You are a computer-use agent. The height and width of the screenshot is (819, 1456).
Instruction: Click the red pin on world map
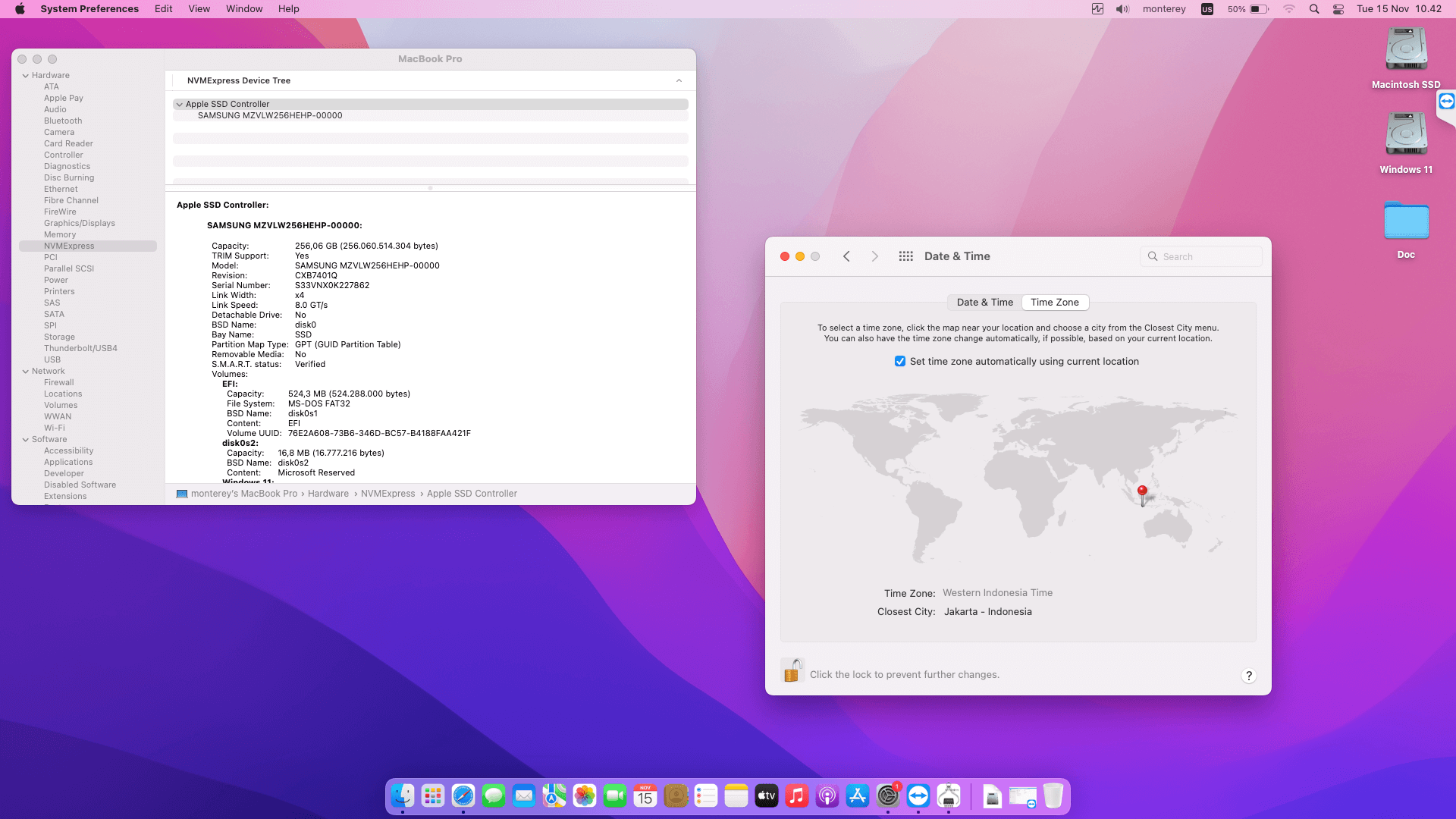click(x=1143, y=494)
